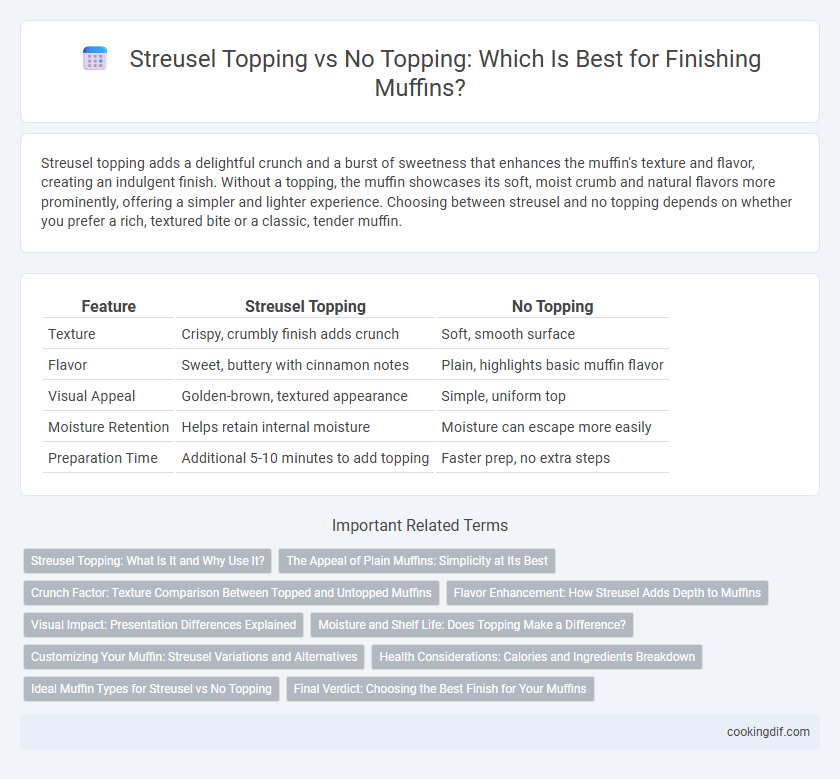Open 'Final Verdict: Choosing the Best Finish' tag
Image resolution: width=840 pixels, height=779 pixels.
[x=440, y=689]
